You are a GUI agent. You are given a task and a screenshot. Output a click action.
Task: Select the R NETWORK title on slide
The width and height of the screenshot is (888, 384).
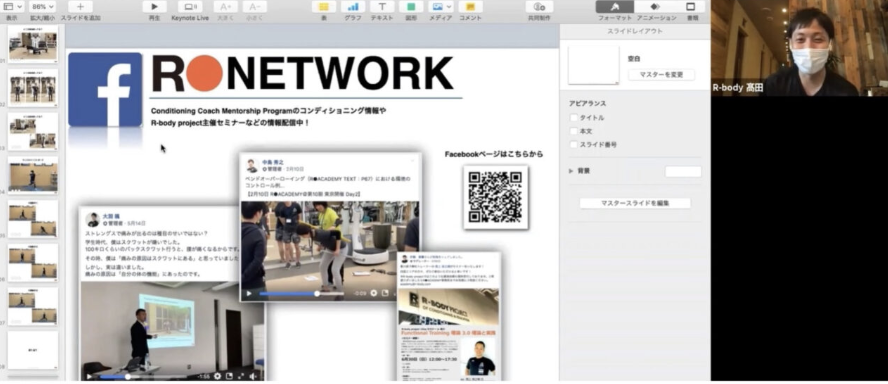point(303,74)
